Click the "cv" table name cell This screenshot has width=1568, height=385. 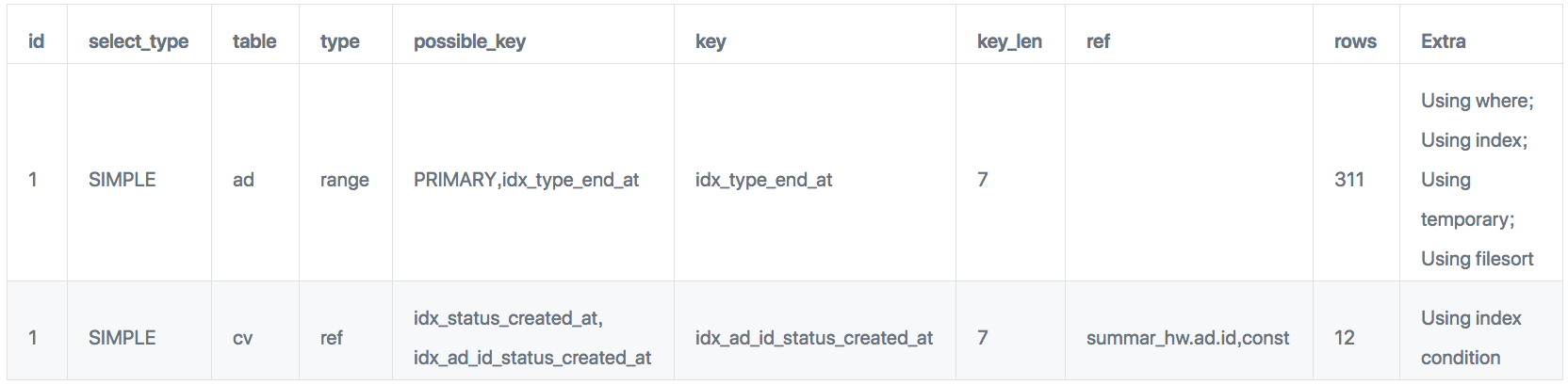(243, 338)
